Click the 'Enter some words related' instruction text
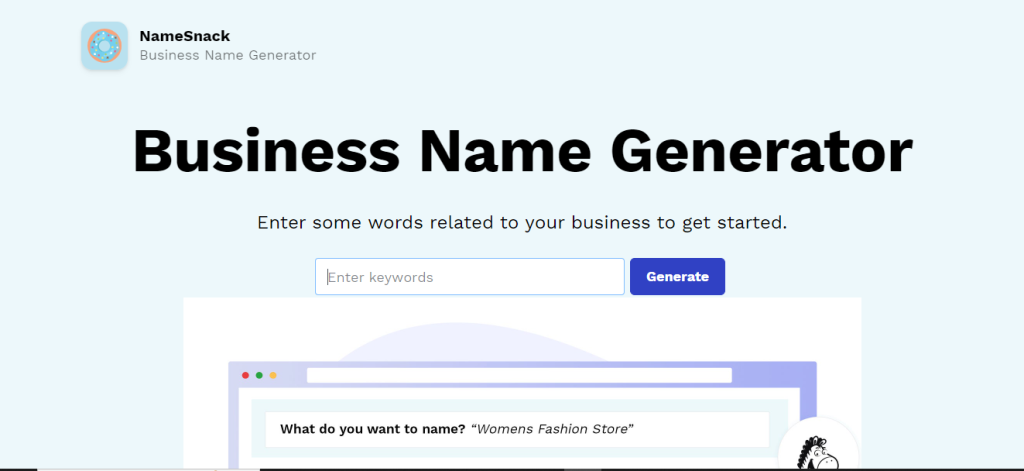Viewport: 1024px width, 471px height. click(x=522, y=223)
